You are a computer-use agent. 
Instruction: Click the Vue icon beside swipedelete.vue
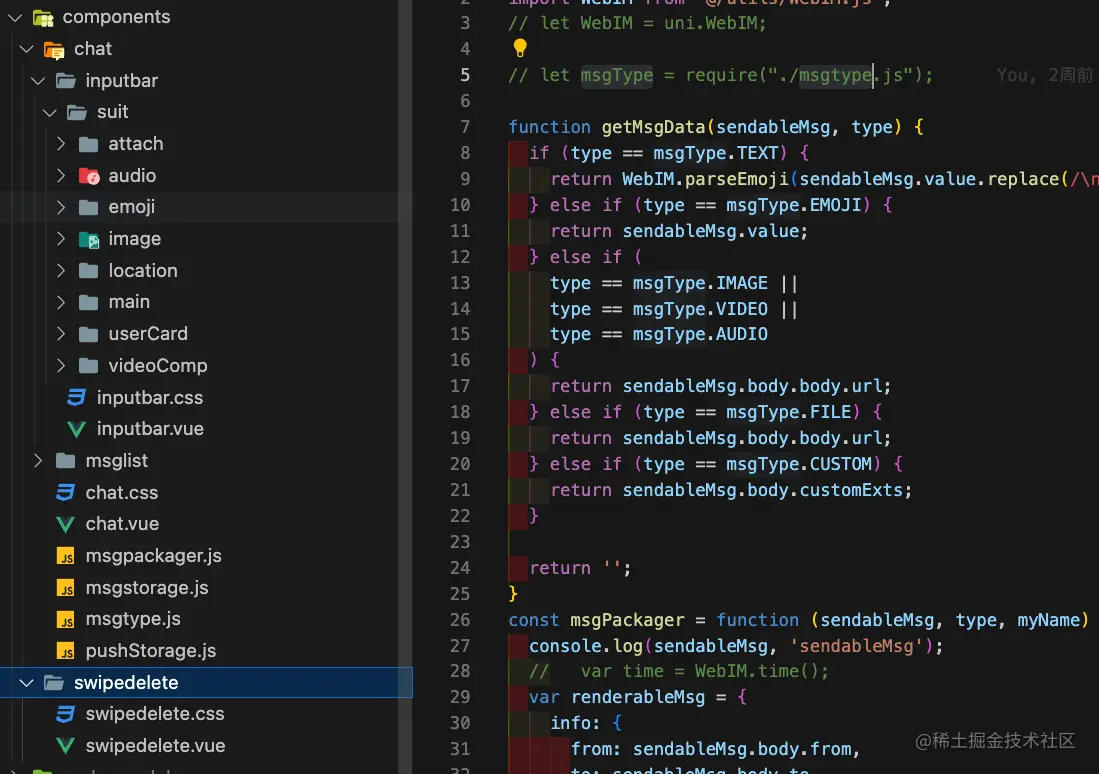point(65,746)
